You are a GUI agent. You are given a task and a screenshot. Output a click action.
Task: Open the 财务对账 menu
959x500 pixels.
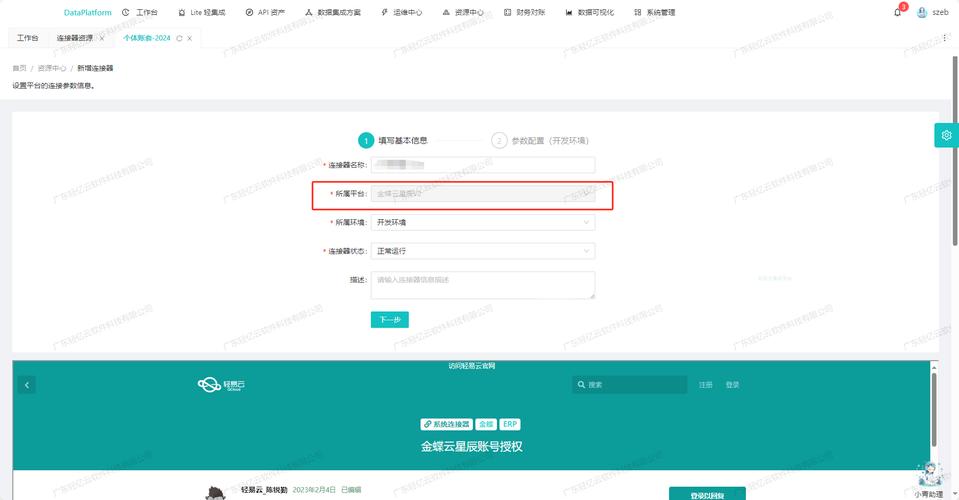point(525,12)
